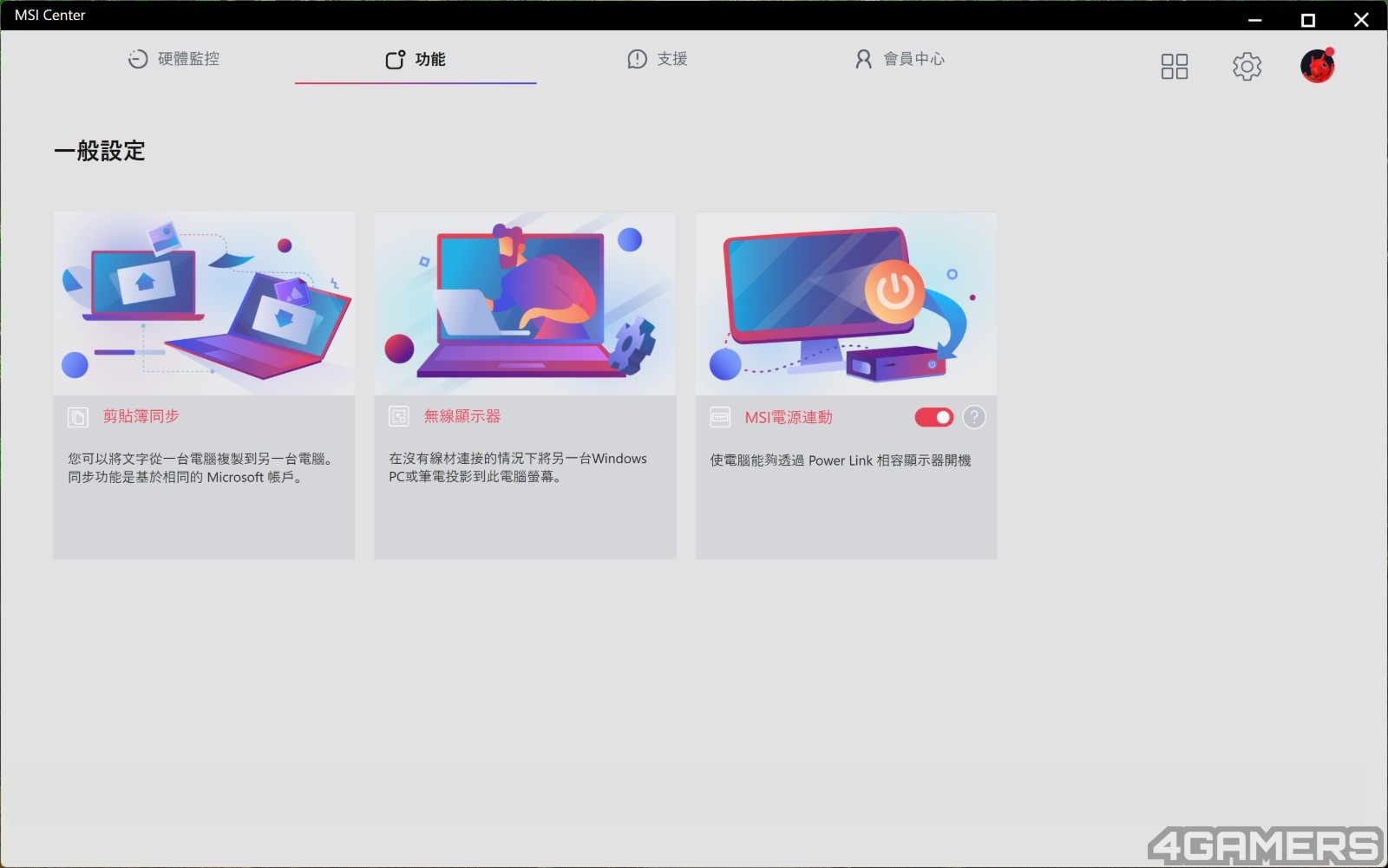Open the apps grid view icon

tap(1174, 67)
